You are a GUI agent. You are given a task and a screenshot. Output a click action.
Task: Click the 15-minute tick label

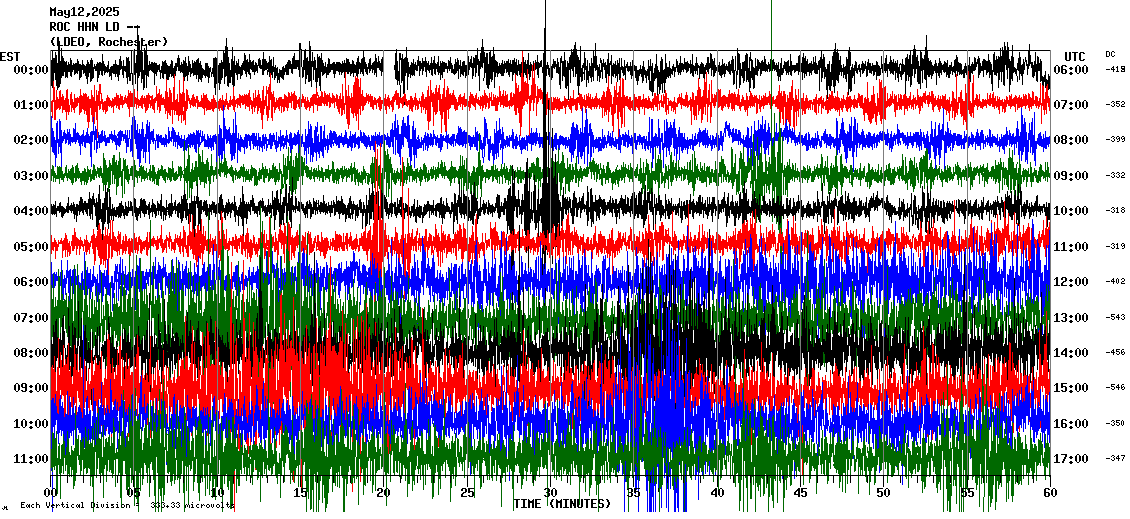[301, 493]
